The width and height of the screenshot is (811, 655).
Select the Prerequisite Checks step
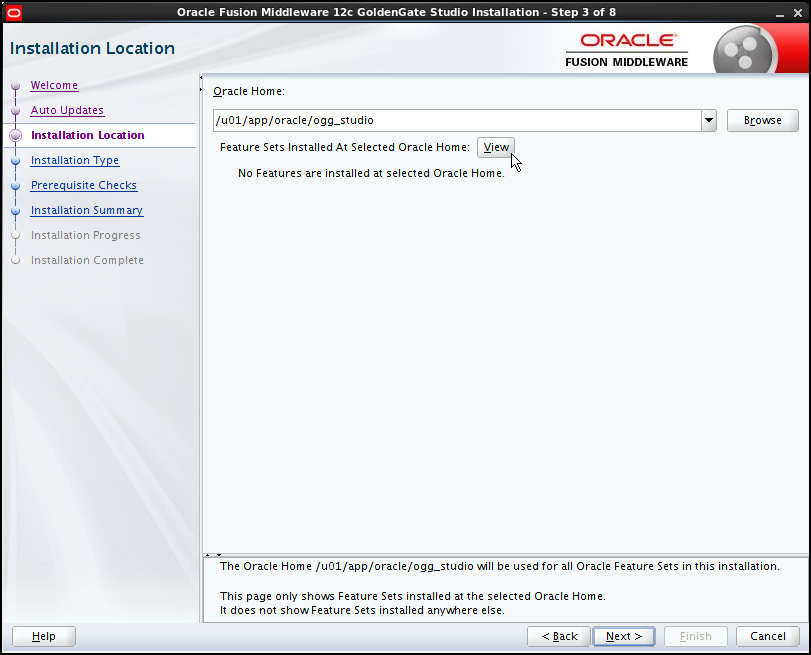[83, 185]
